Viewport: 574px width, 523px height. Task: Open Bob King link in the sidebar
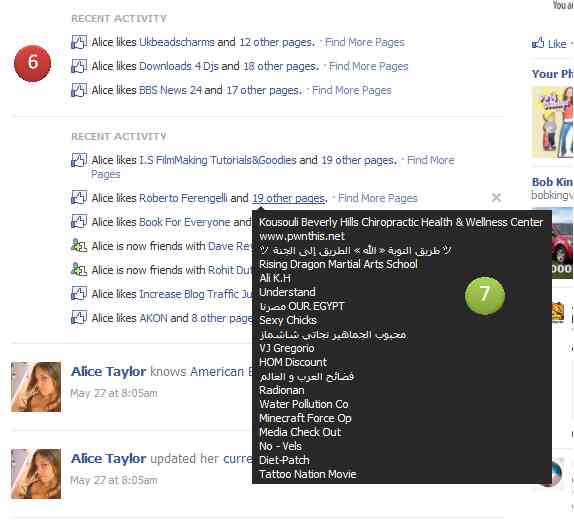click(x=553, y=182)
